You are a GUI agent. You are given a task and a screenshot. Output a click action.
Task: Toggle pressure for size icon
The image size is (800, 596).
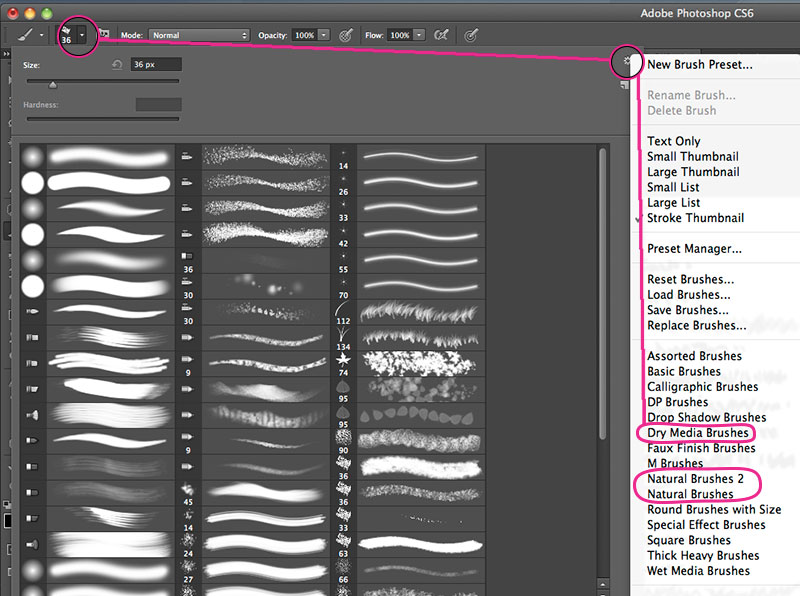pos(471,35)
